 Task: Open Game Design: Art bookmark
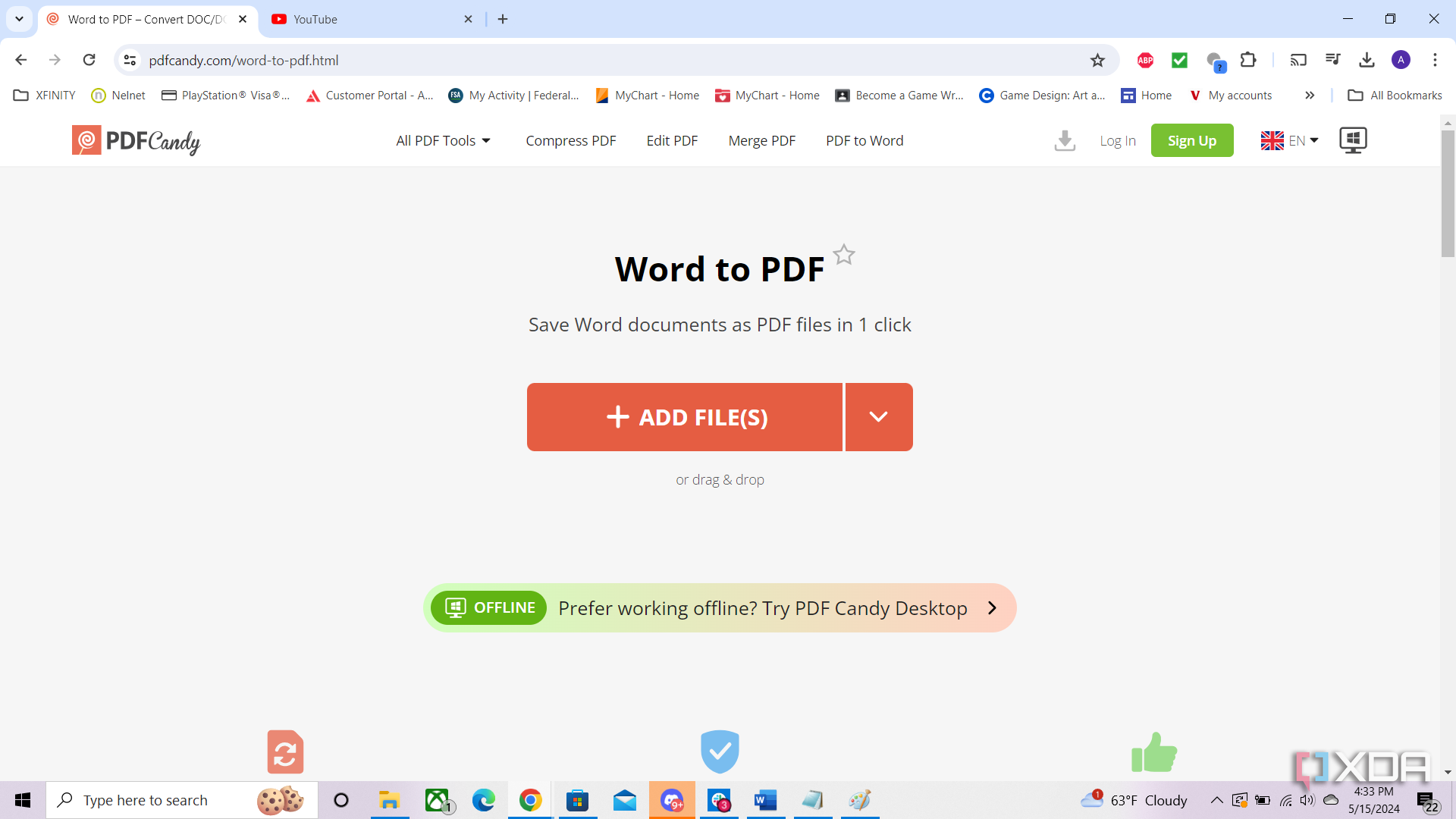pyautogui.click(x=1042, y=95)
